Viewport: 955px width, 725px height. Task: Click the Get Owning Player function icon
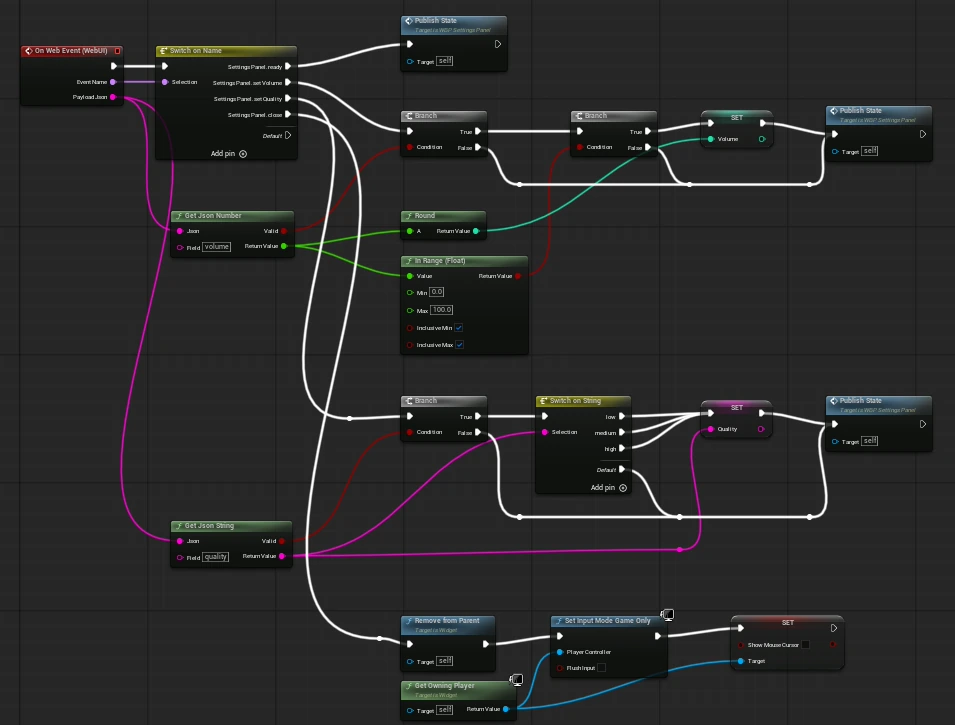coord(409,686)
